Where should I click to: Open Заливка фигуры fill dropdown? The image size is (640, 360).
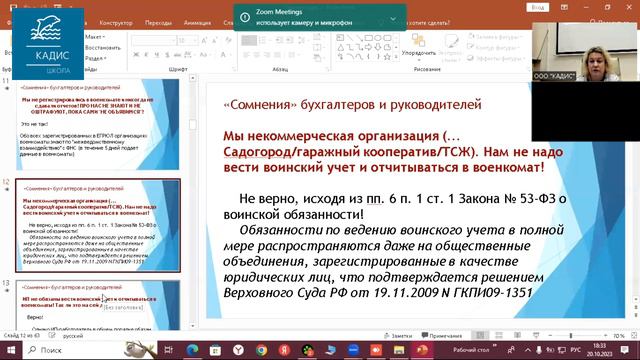coord(496,37)
